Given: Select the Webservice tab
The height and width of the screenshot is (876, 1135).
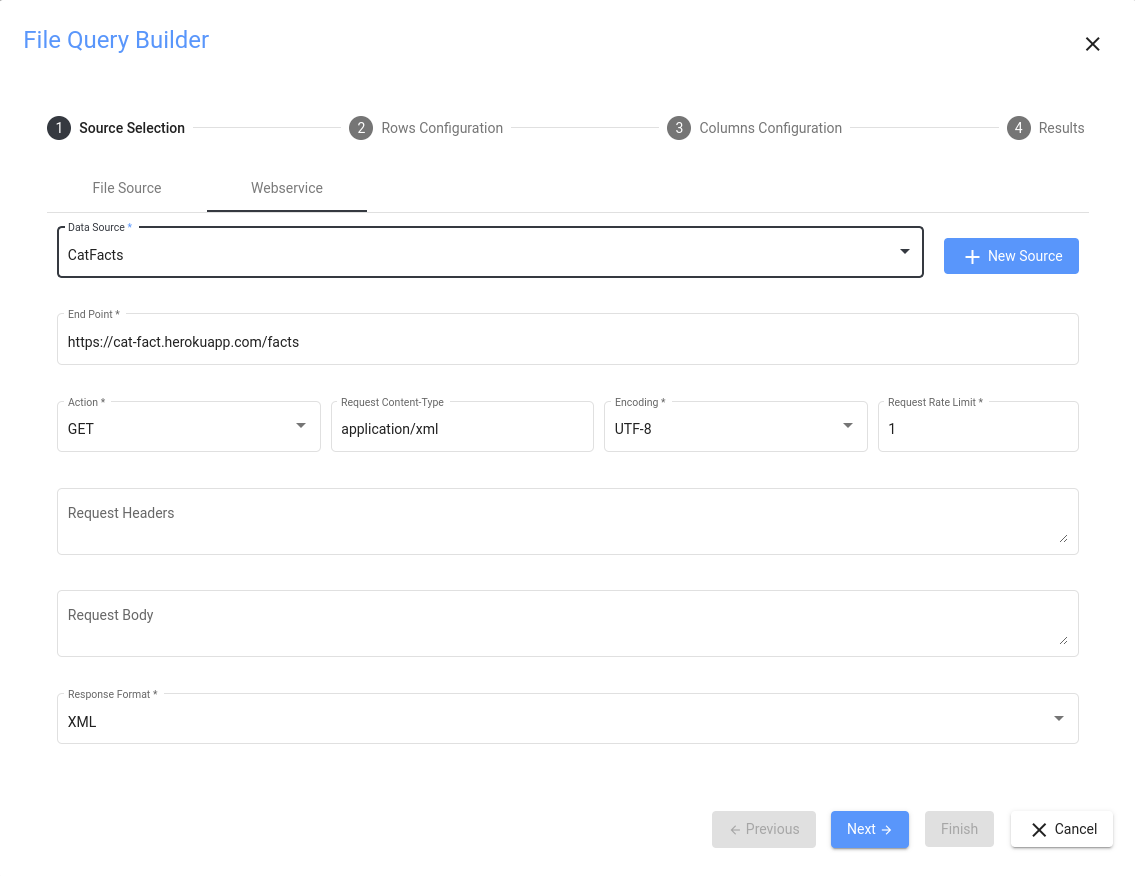Looking at the screenshot, I should (287, 188).
